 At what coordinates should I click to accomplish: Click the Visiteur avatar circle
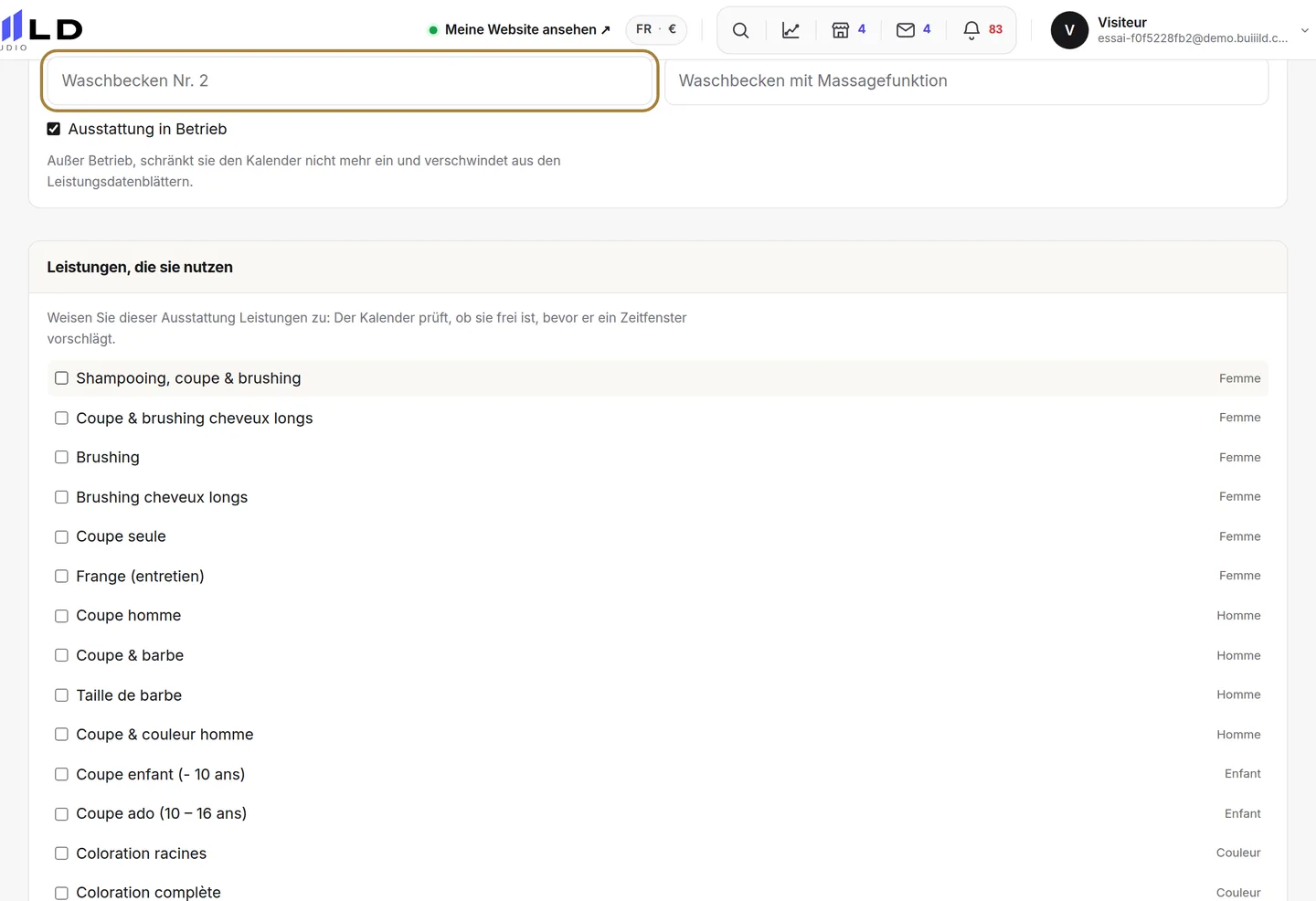pyautogui.click(x=1069, y=30)
